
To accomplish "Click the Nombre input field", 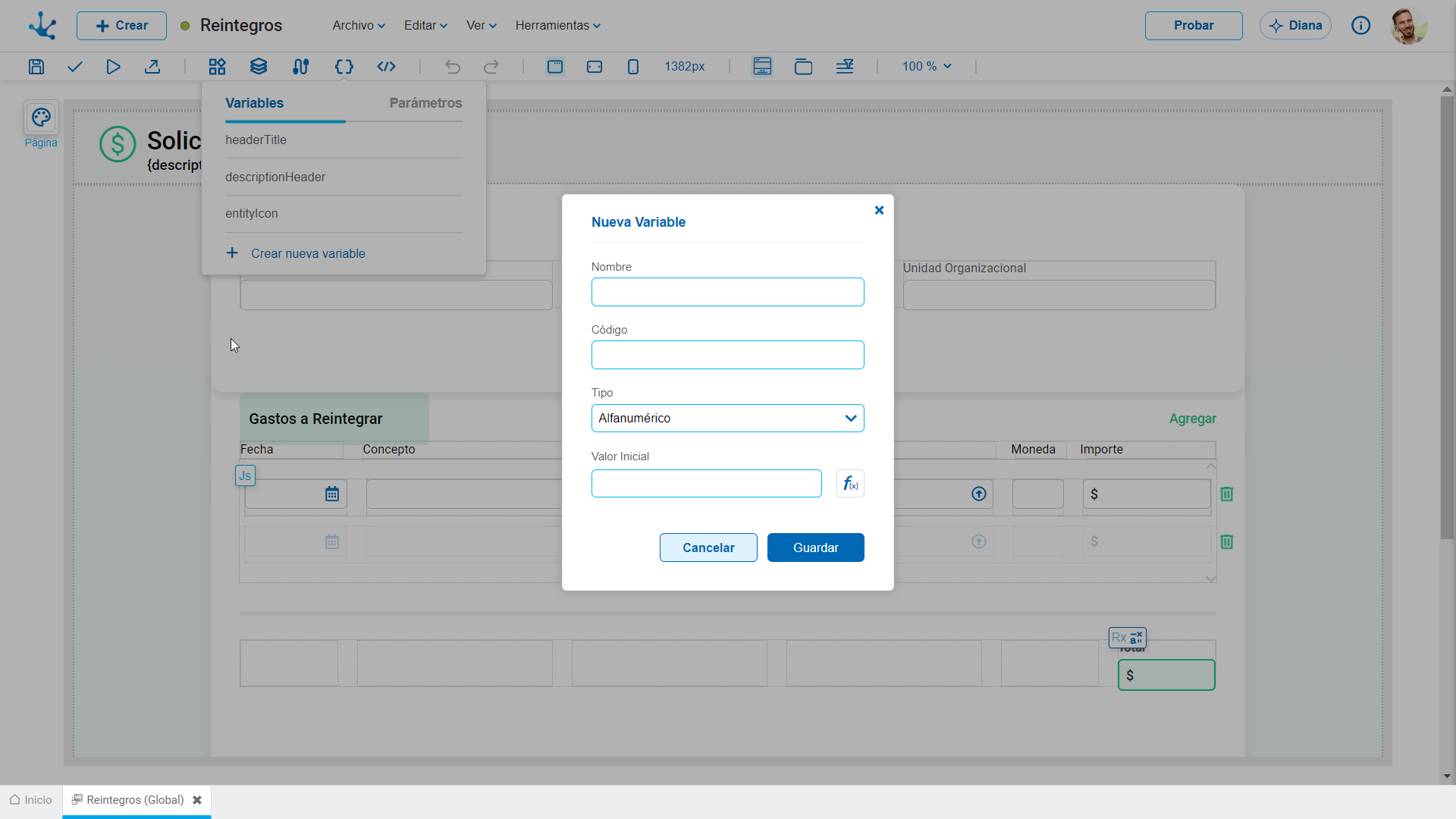I will coord(727,292).
